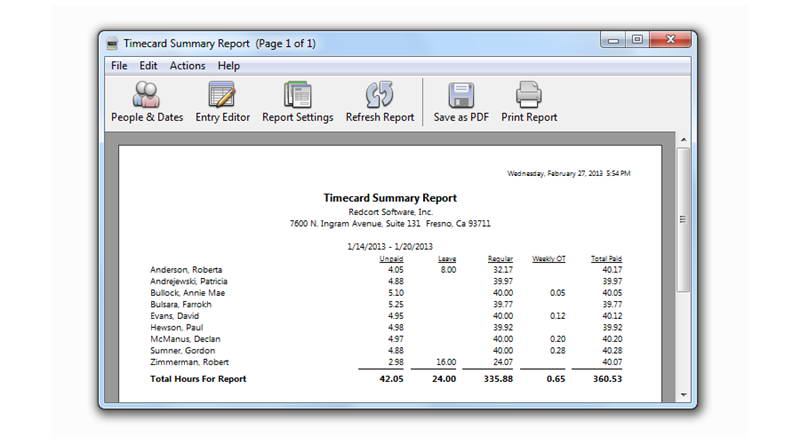Viewport: 800px width, 444px height.
Task: Click the 'Total Paid' column header
Action: coord(606,259)
